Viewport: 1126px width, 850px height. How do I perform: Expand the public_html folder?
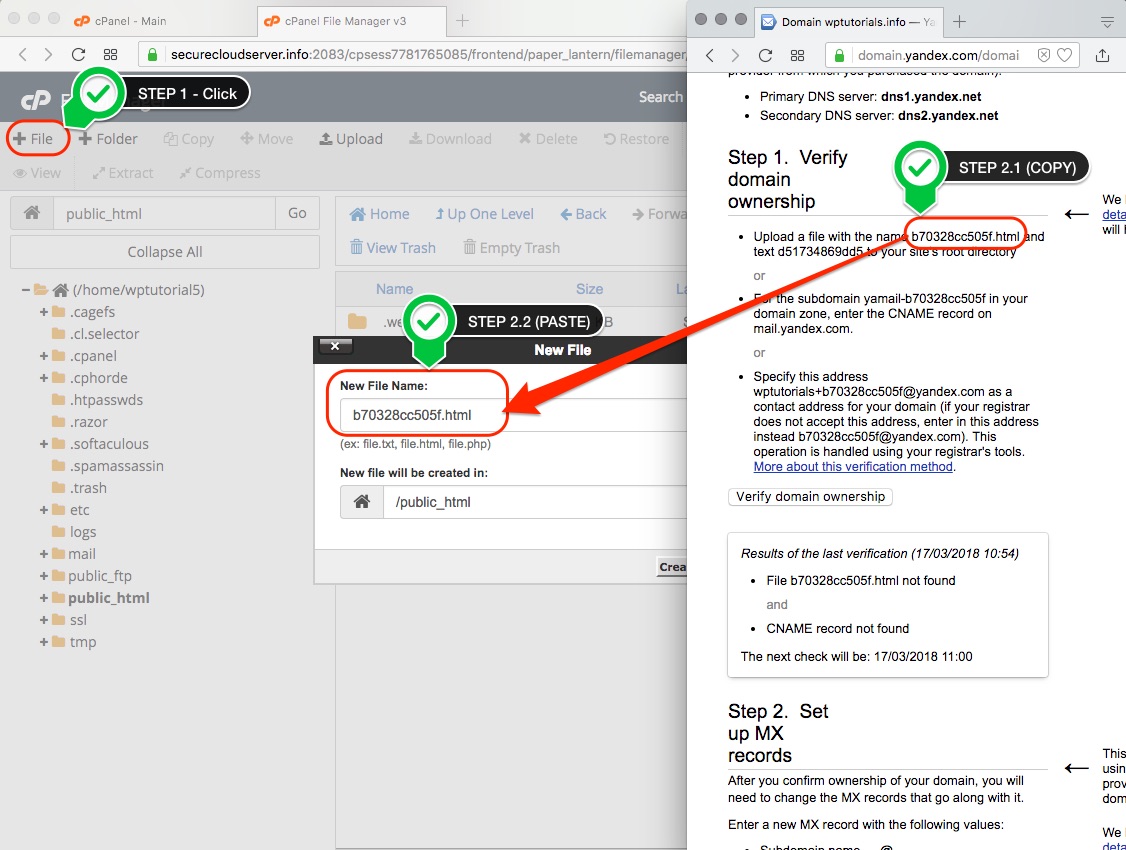44,598
